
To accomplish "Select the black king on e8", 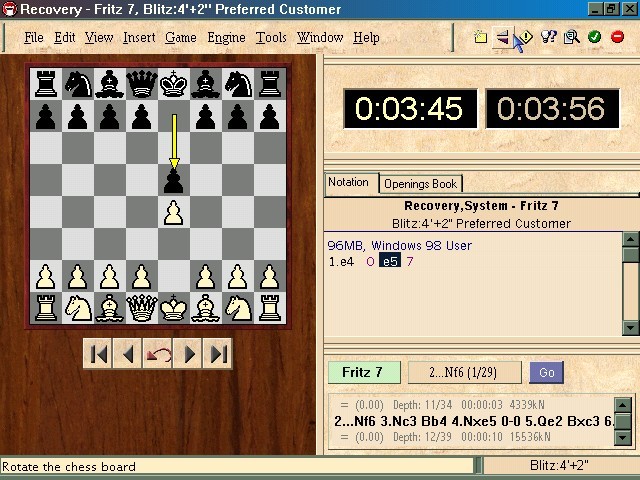I will 173,84.
